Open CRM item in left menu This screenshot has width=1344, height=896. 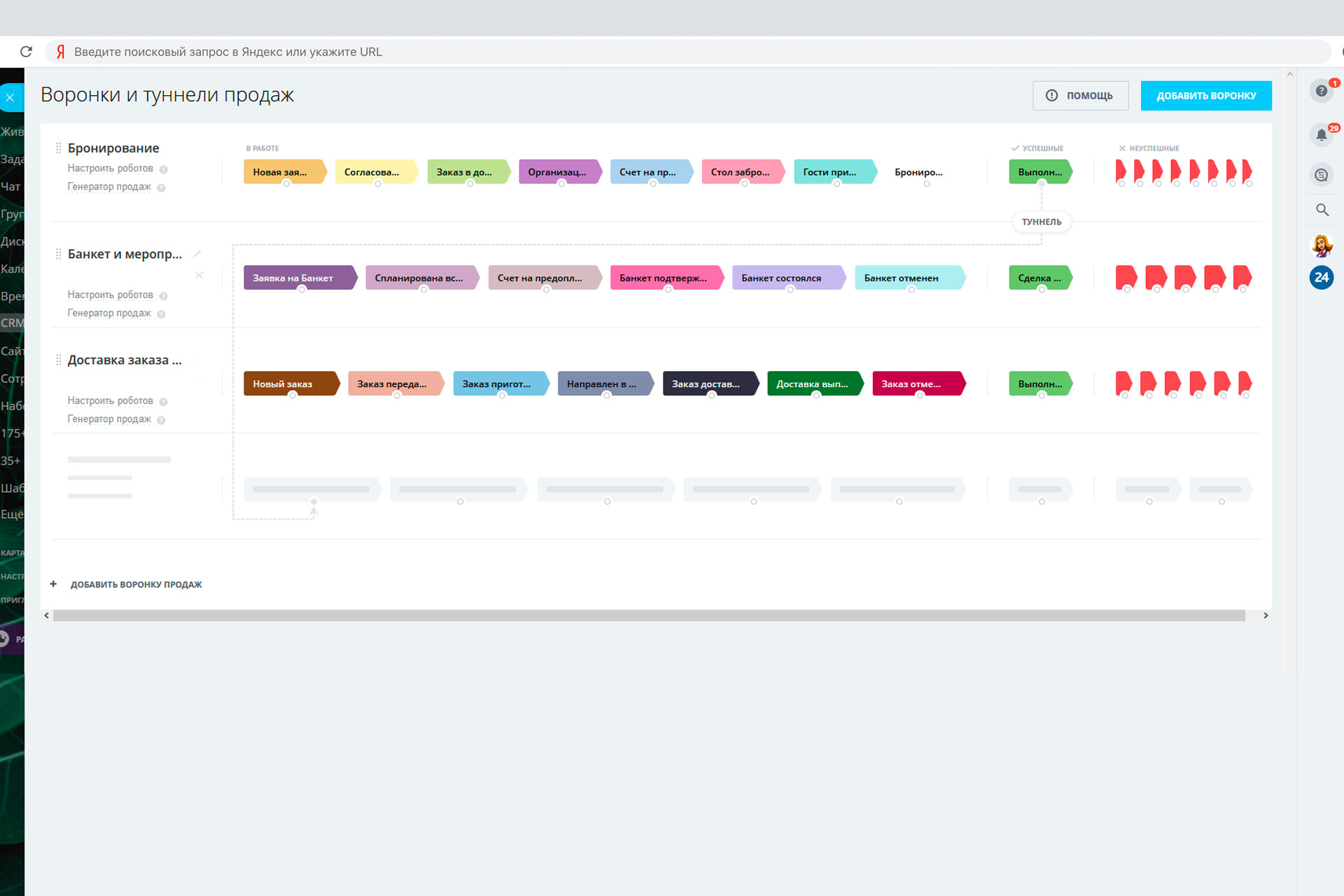click(x=12, y=323)
